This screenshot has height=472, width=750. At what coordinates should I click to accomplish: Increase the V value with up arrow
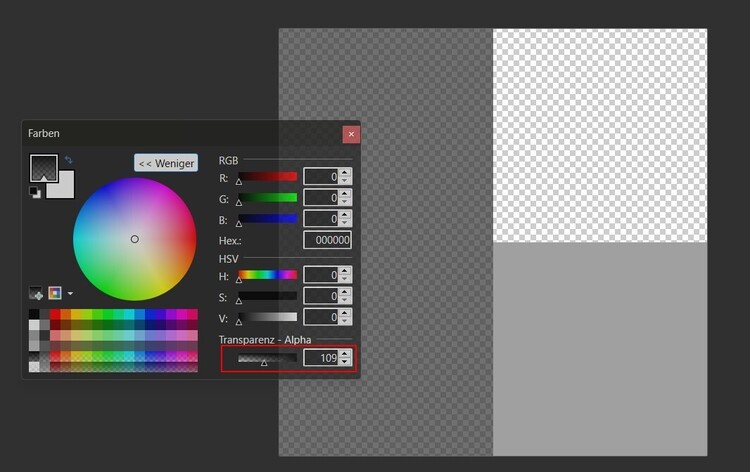pos(345,313)
